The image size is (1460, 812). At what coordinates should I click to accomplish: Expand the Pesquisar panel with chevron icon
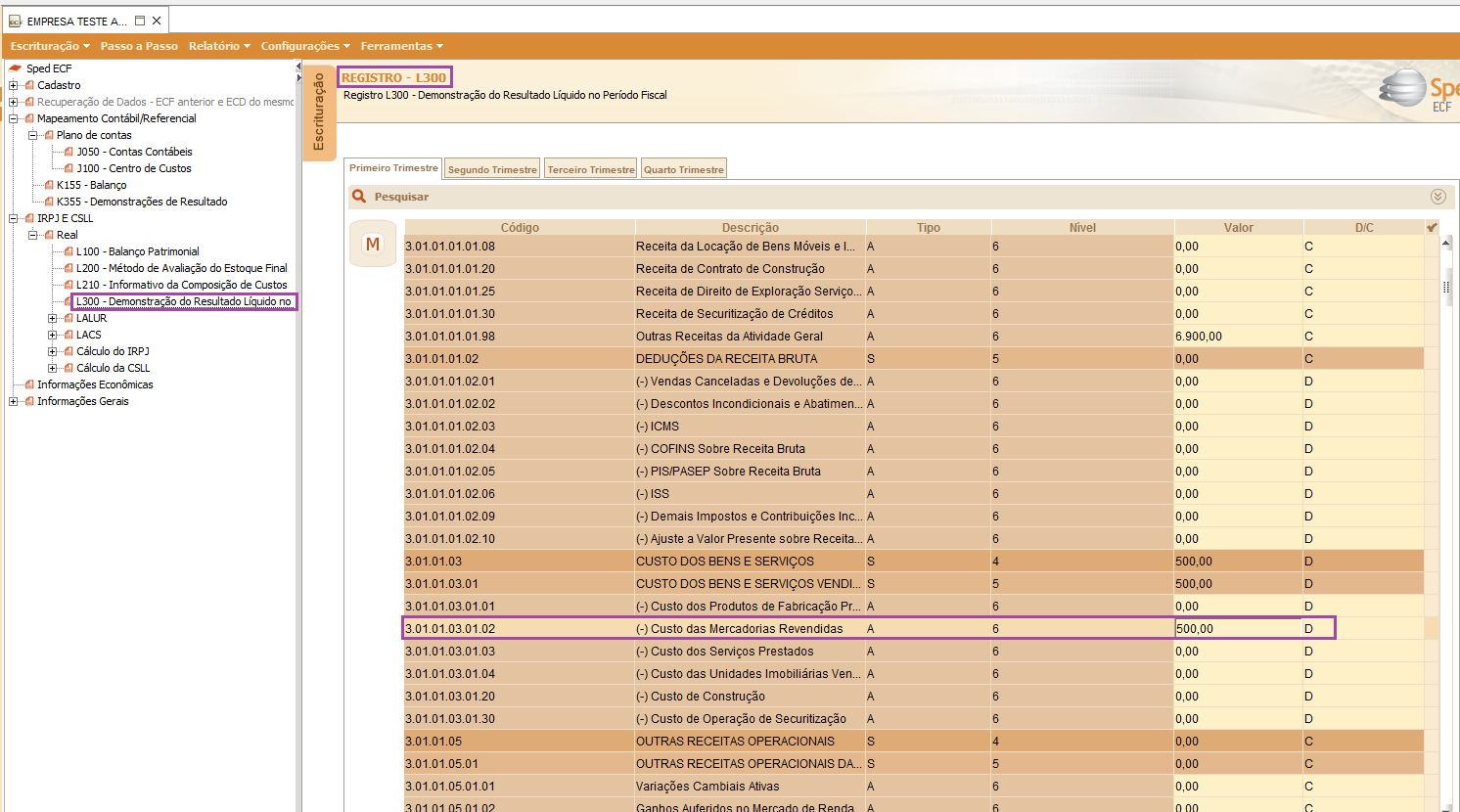pos(1437,197)
